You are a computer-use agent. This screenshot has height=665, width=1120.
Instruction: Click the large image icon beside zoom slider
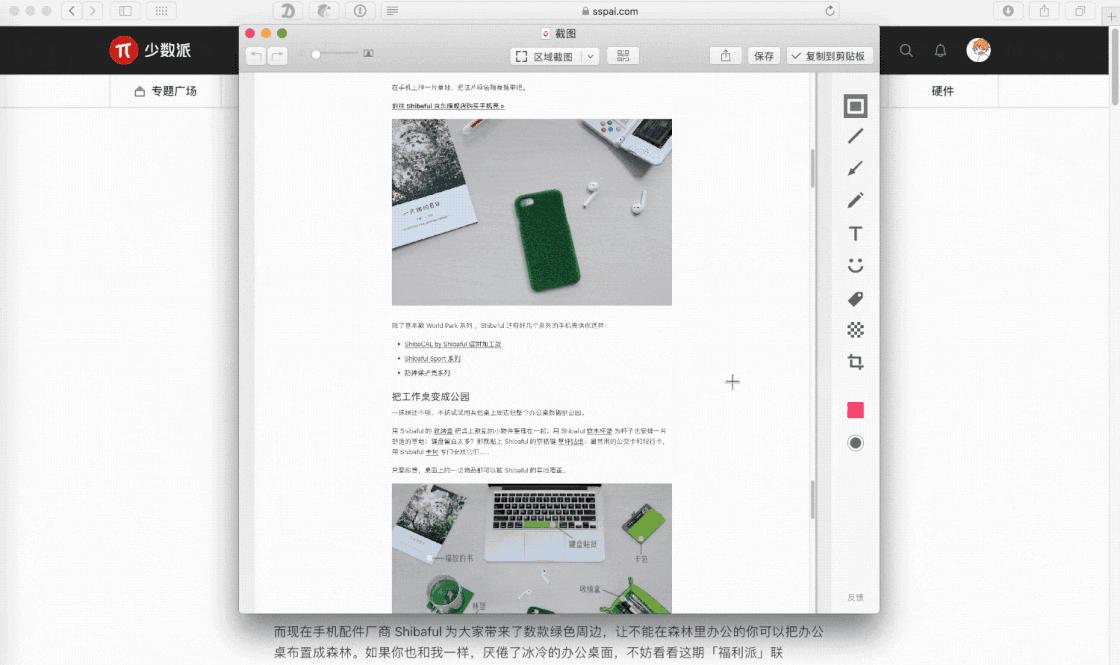(x=368, y=54)
